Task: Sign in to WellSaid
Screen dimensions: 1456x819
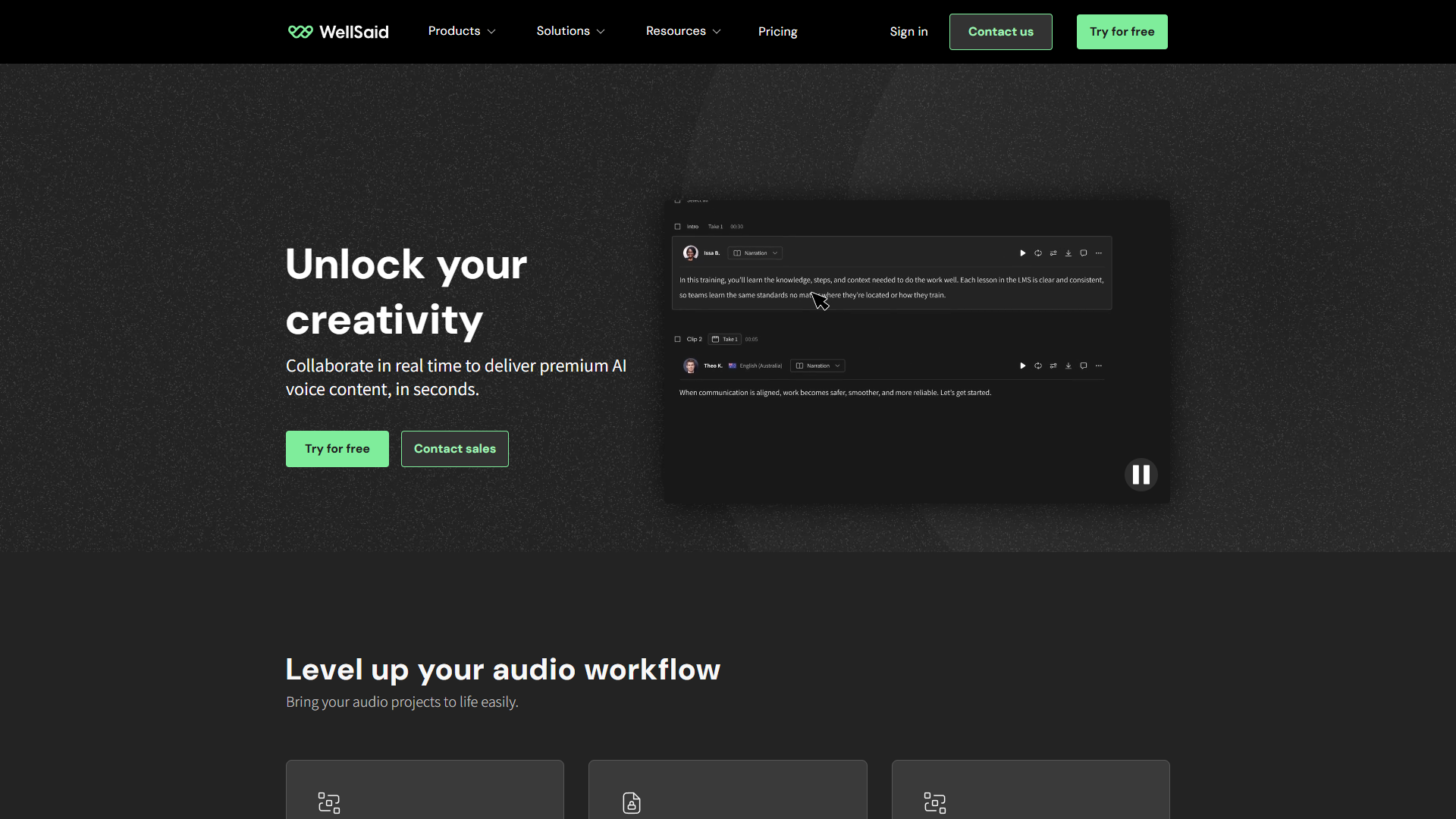Action: coord(908,31)
